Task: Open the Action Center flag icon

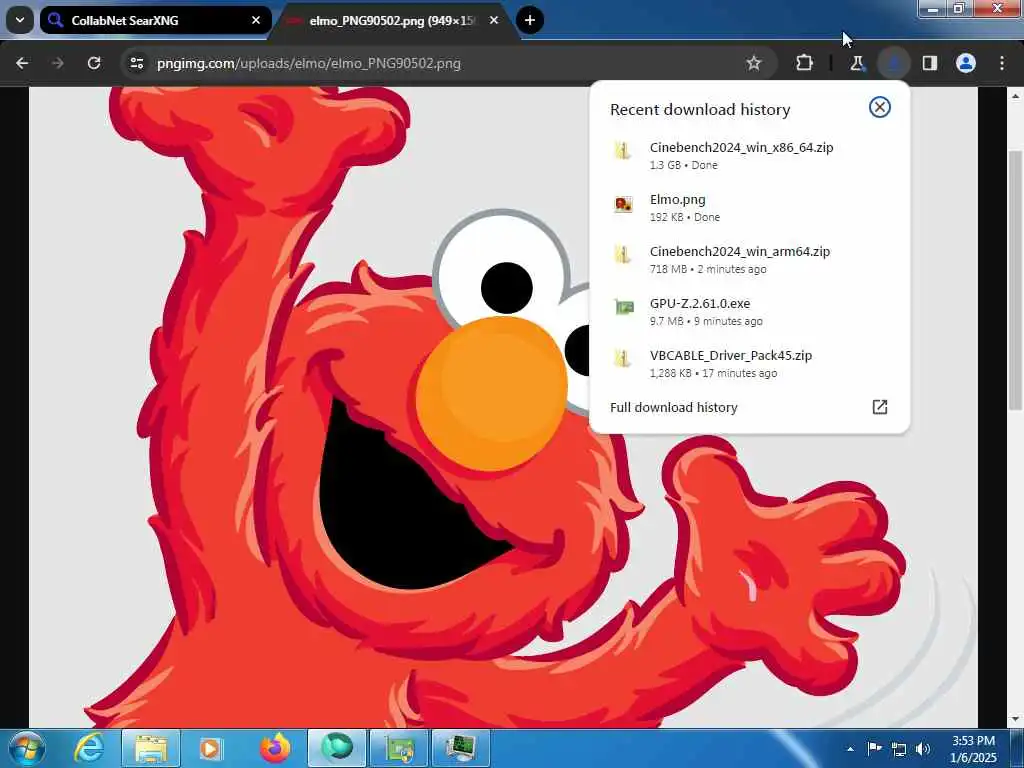Action: (x=874, y=749)
